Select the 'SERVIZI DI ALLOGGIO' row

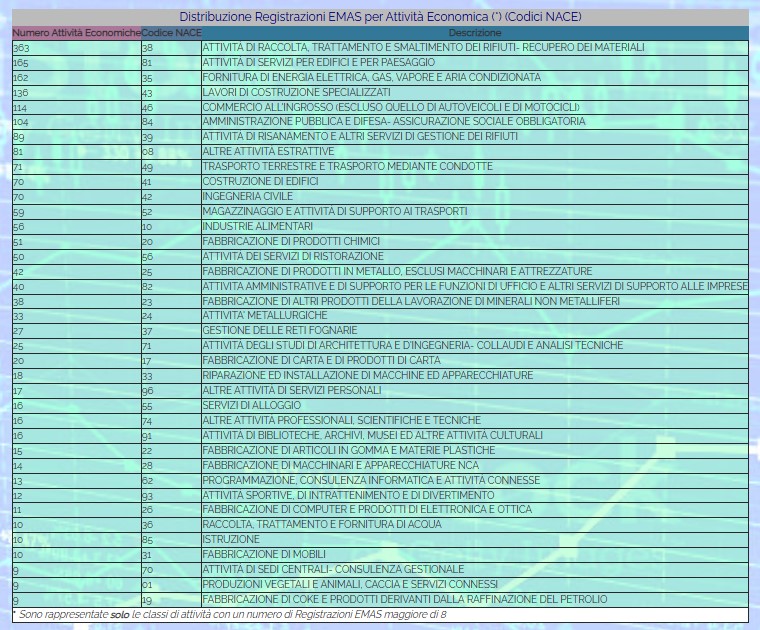pyautogui.click(x=251, y=405)
